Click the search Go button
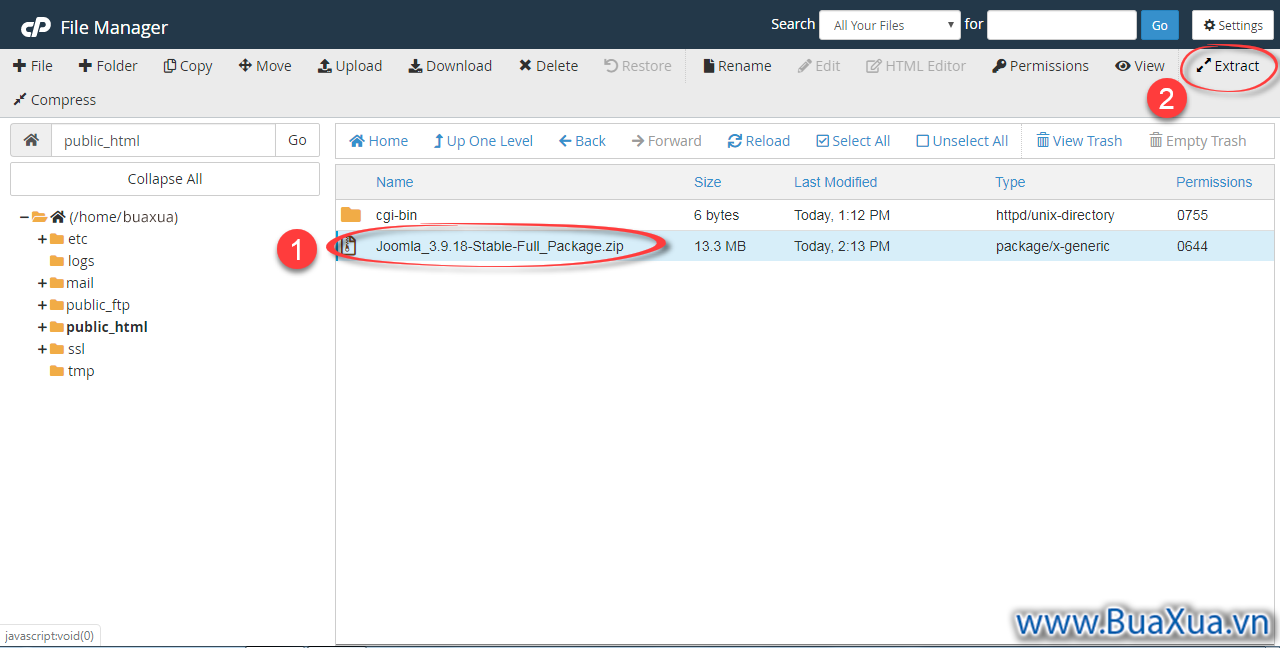 click(x=1159, y=25)
